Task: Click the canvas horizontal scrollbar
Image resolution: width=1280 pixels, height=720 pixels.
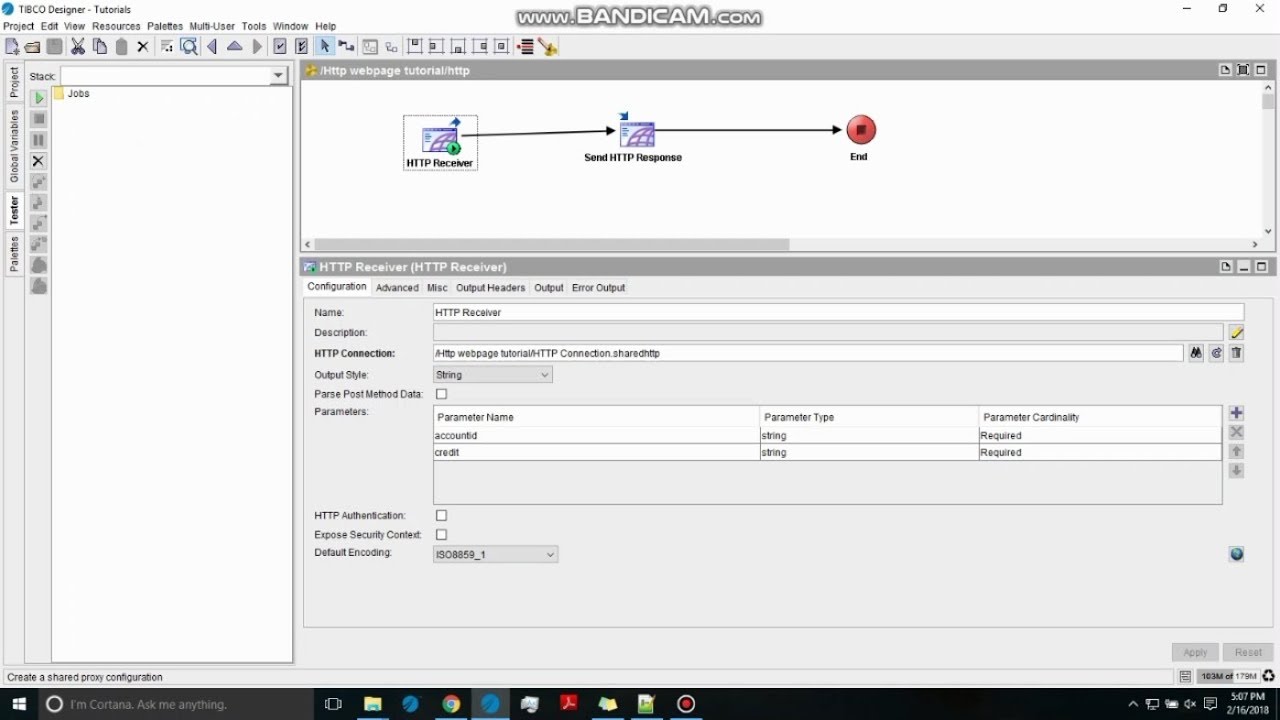Action: click(x=552, y=244)
